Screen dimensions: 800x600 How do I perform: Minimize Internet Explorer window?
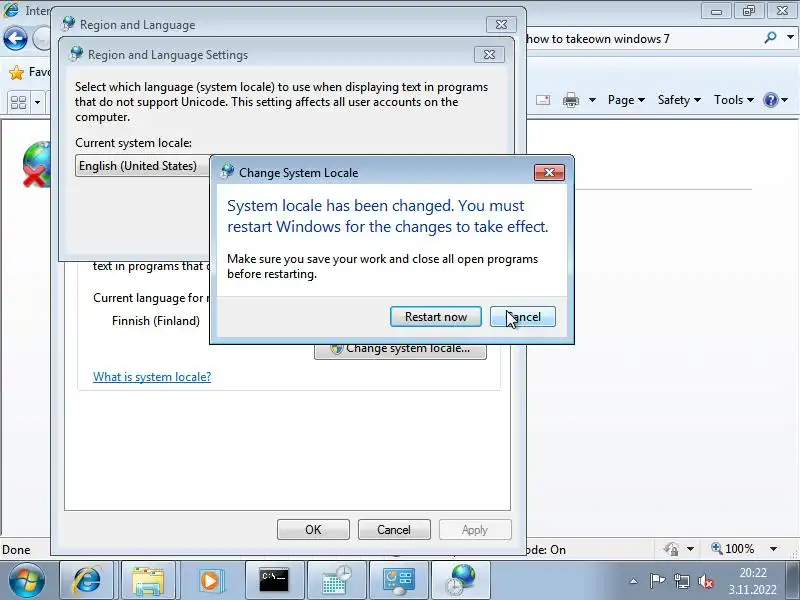716,11
